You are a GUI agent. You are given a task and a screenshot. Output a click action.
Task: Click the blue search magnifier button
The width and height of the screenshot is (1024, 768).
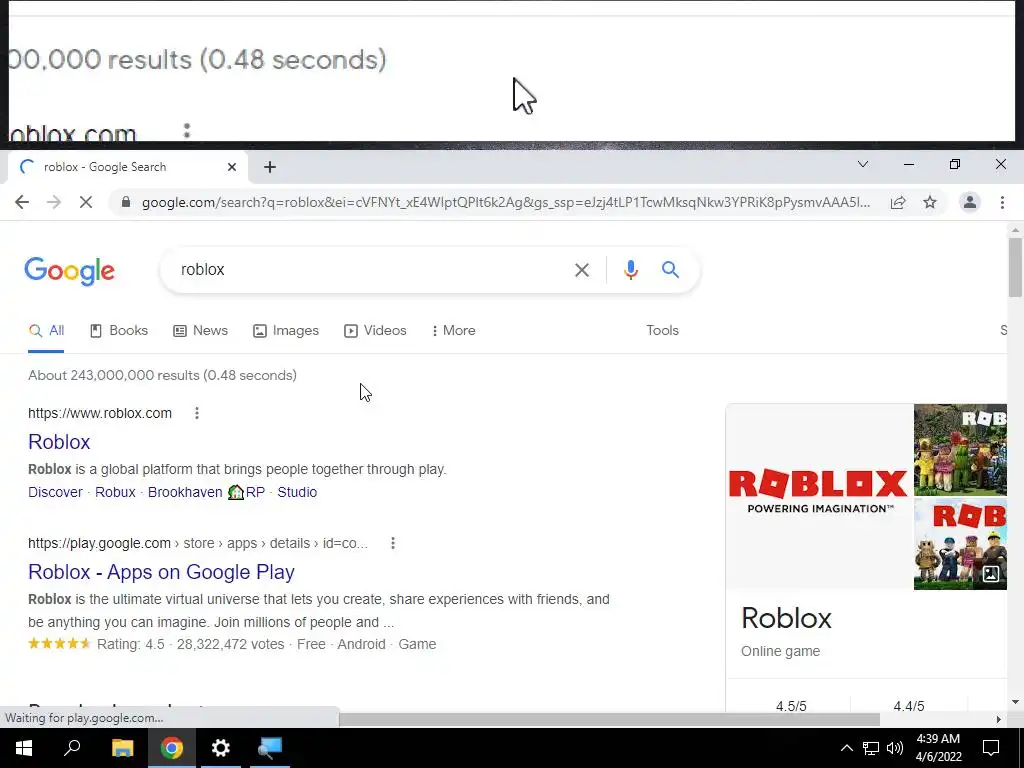[x=670, y=269]
